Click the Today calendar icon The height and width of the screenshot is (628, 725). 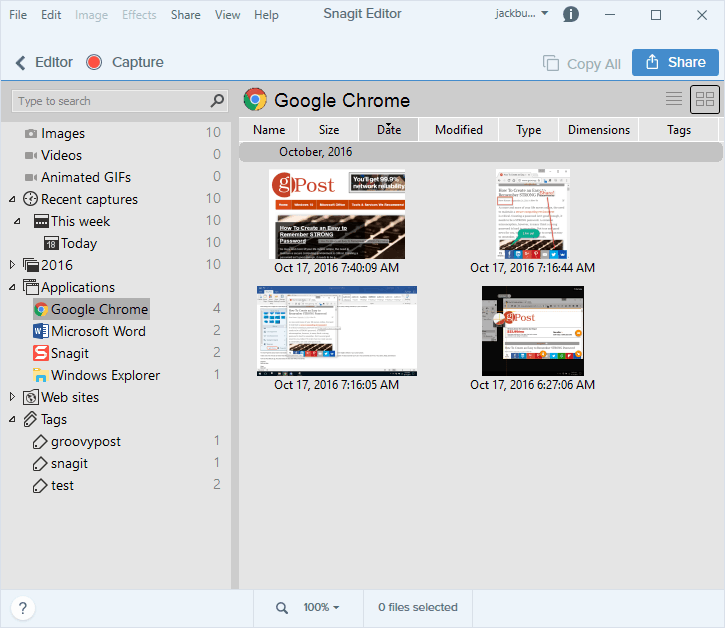[51, 243]
